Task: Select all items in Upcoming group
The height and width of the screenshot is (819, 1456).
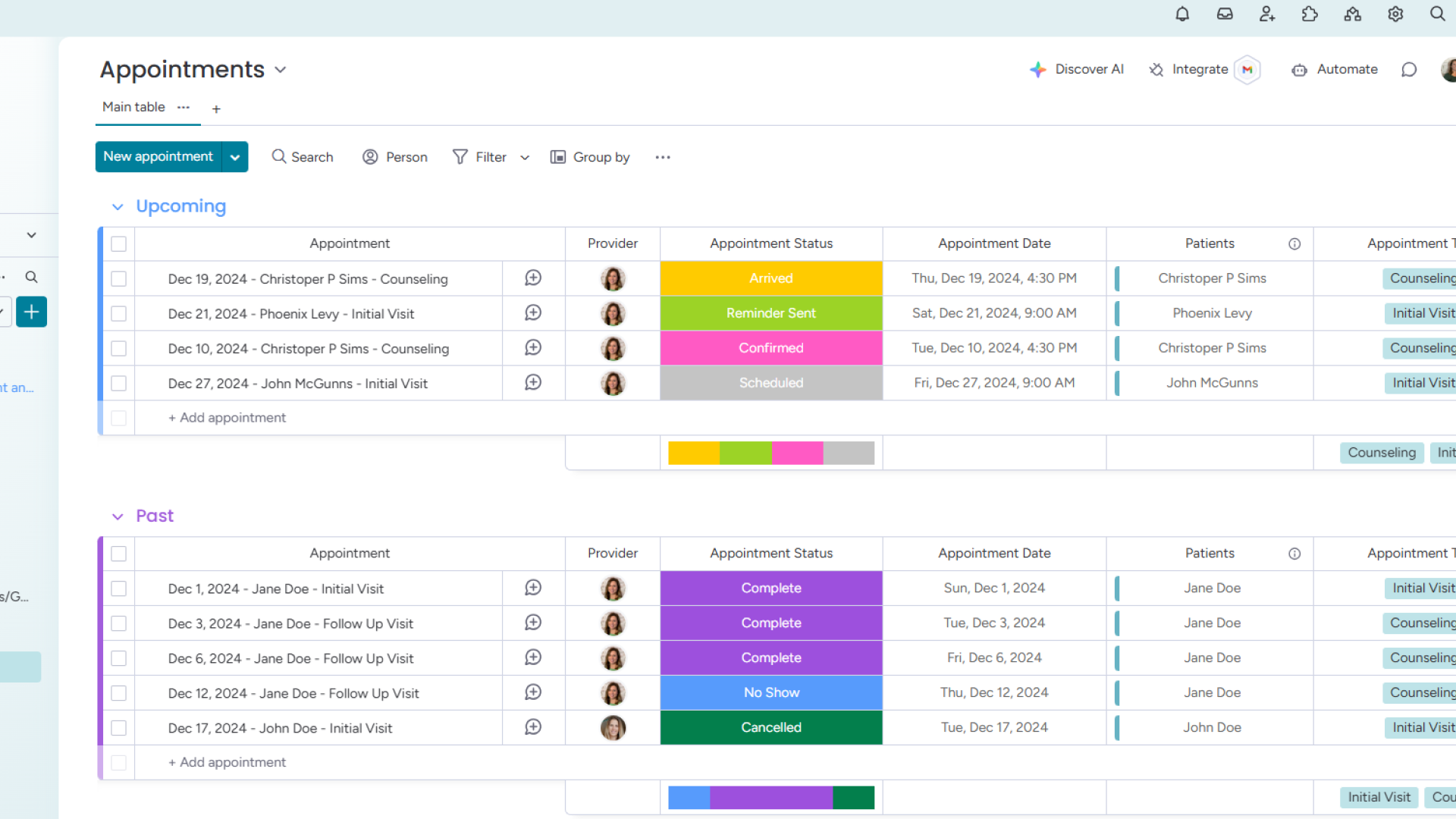Action: 118,243
